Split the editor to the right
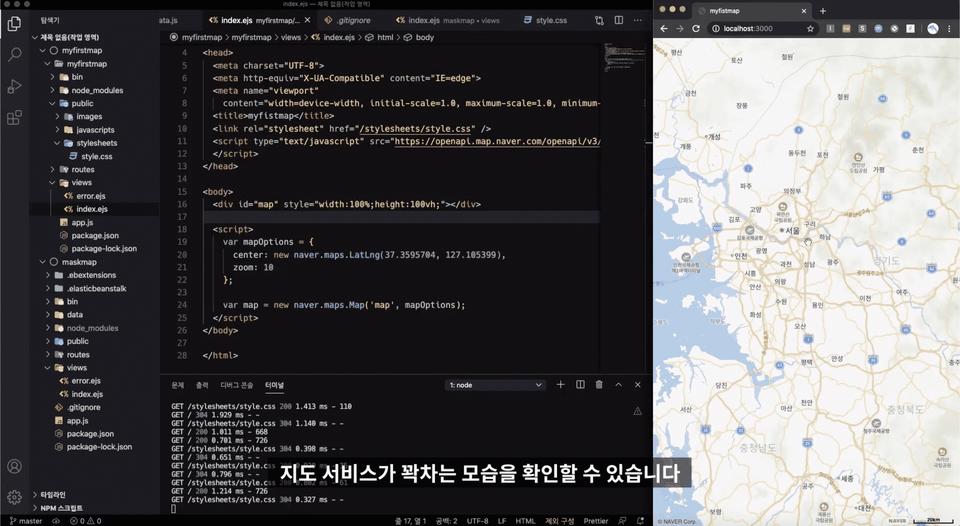This screenshot has width=960, height=526. 618,20
